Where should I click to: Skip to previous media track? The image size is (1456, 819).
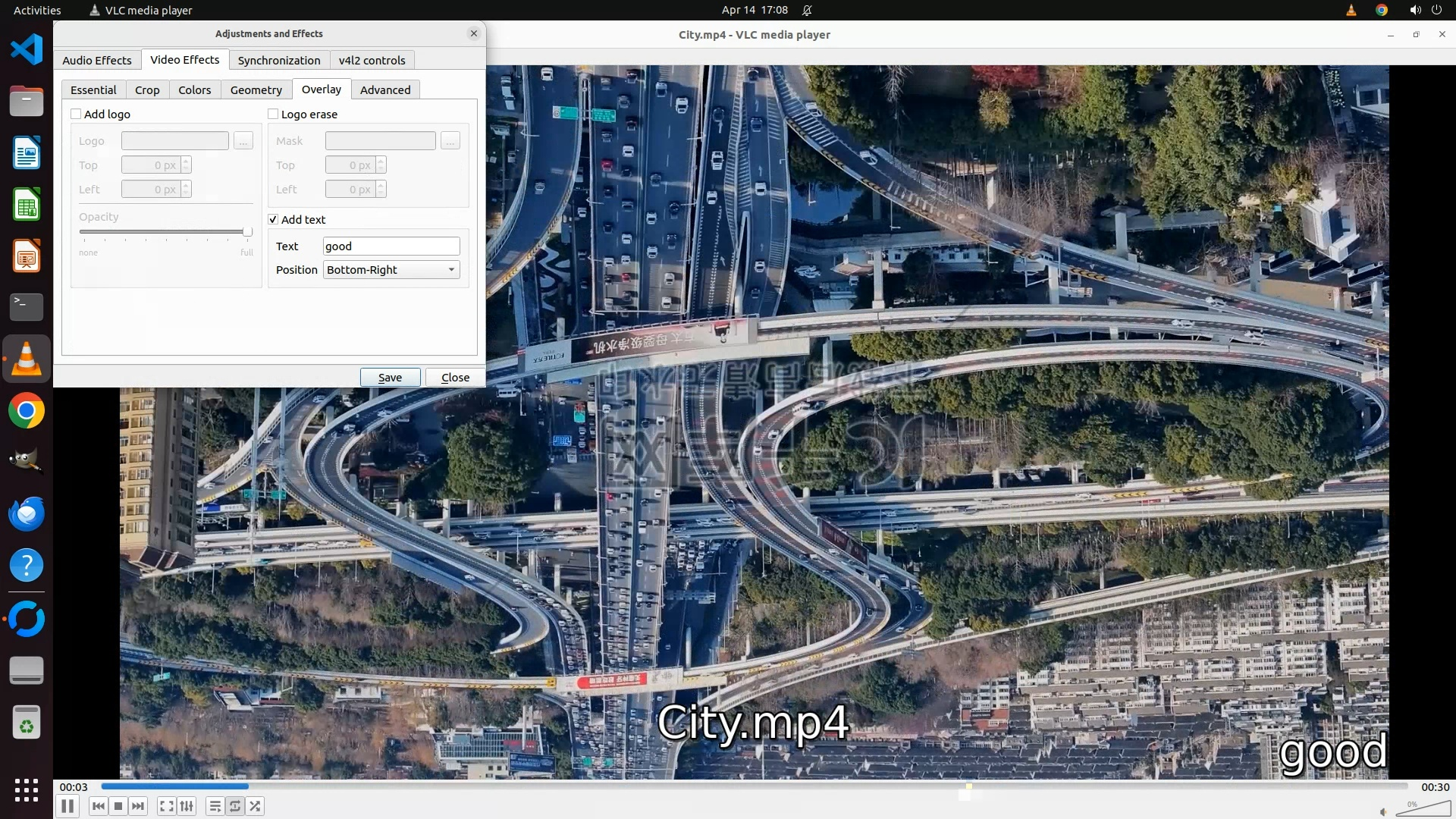coord(98,806)
